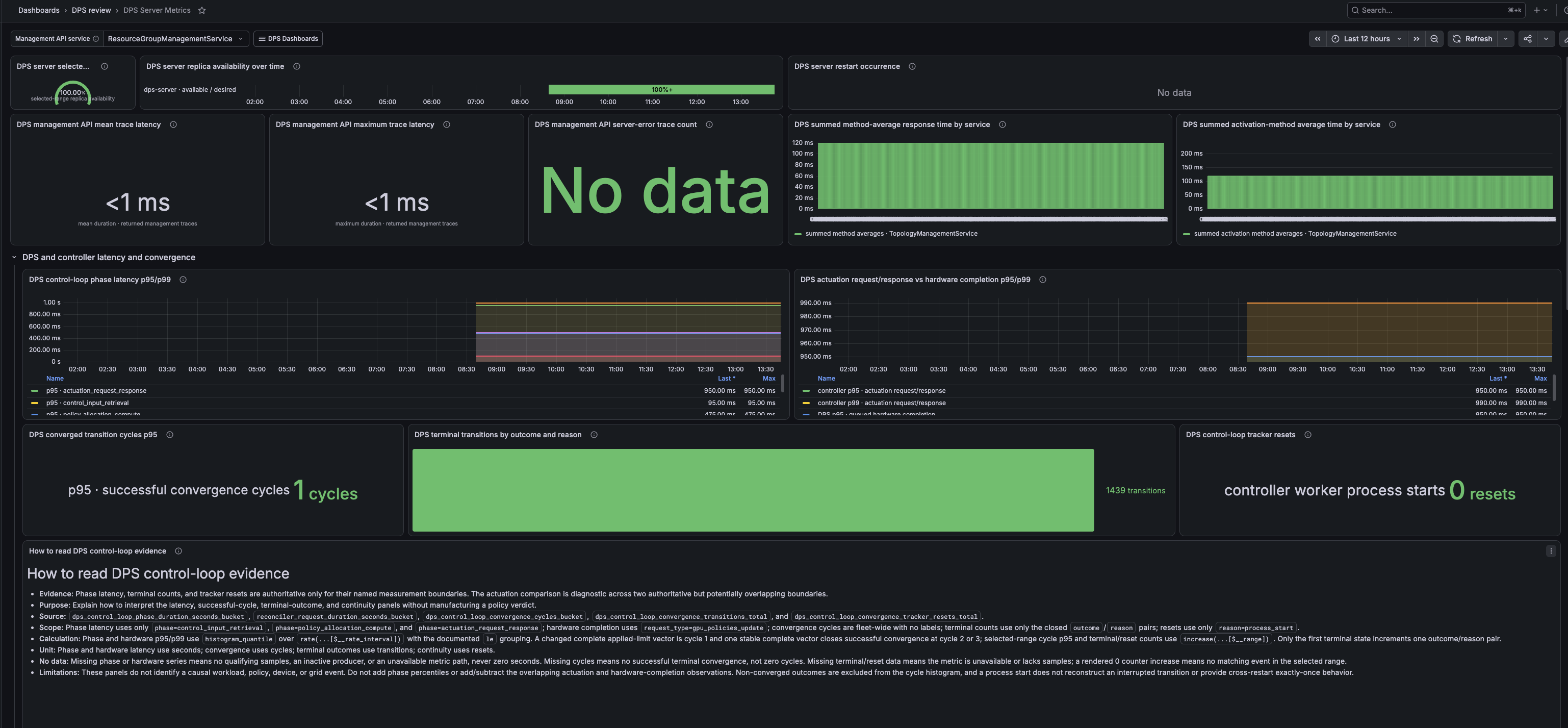Image resolution: width=1568 pixels, height=728 pixels.
Task: Go to DPS review breadcrumb
Action: pyautogui.click(x=91, y=10)
